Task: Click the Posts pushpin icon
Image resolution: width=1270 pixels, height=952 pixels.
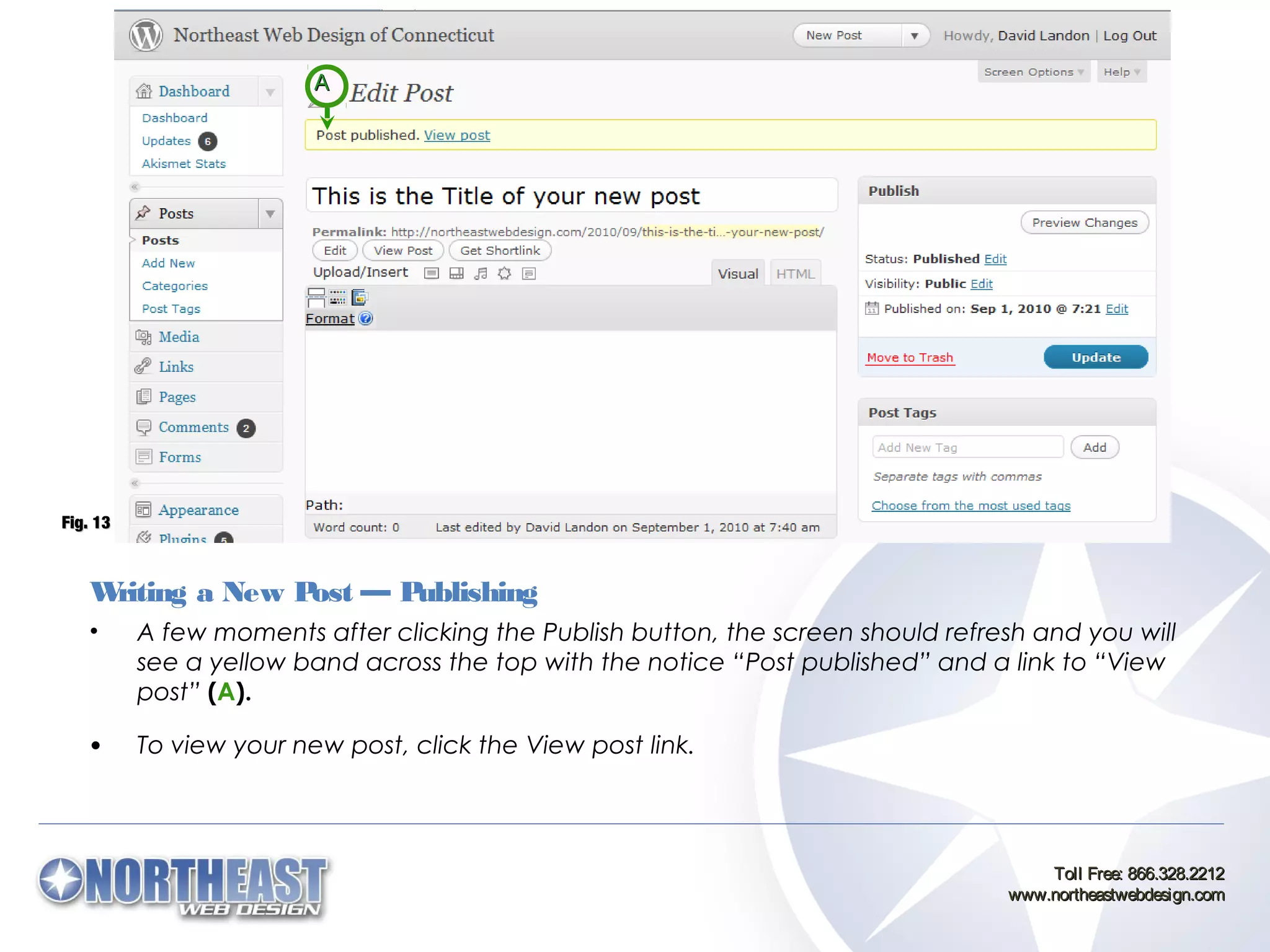Action: pos(143,213)
